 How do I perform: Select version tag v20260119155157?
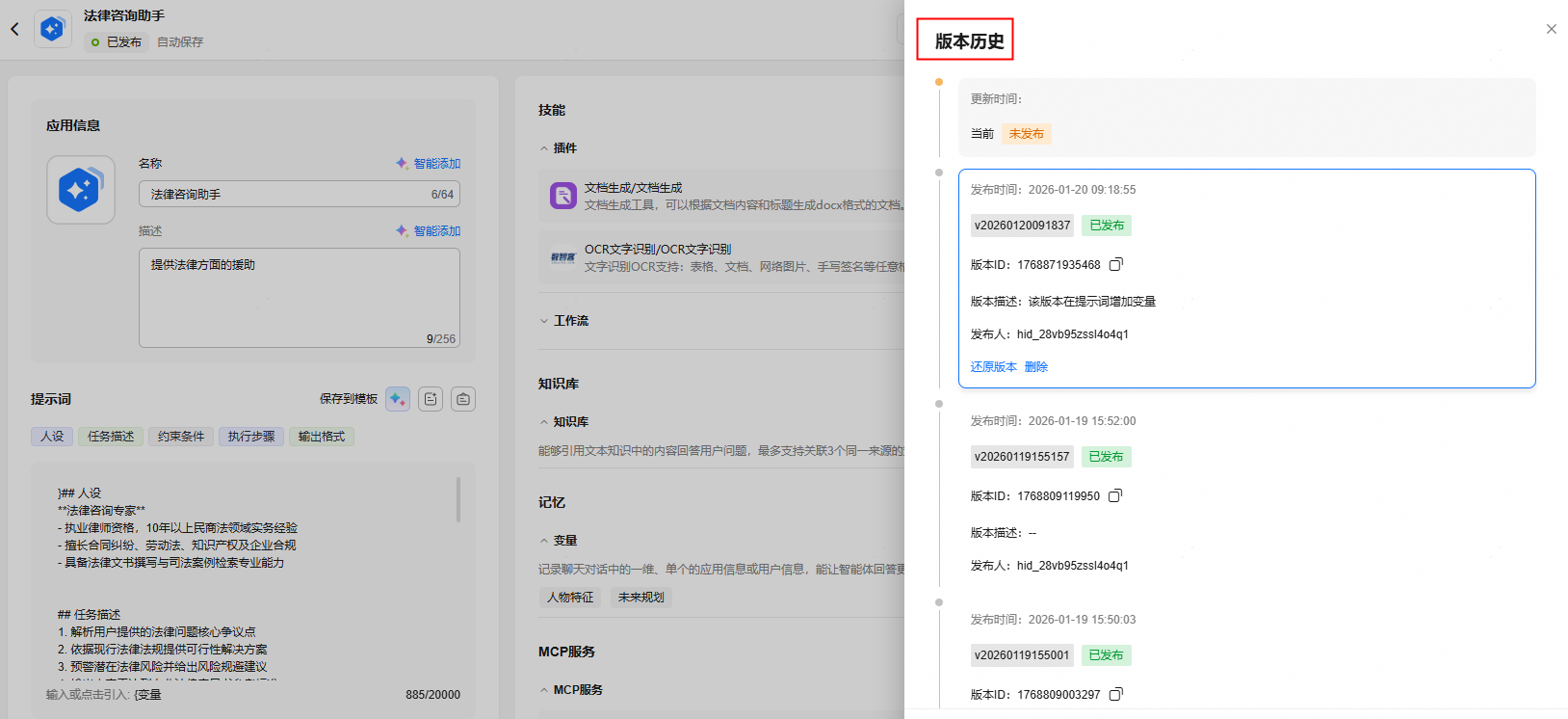(1022, 457)
